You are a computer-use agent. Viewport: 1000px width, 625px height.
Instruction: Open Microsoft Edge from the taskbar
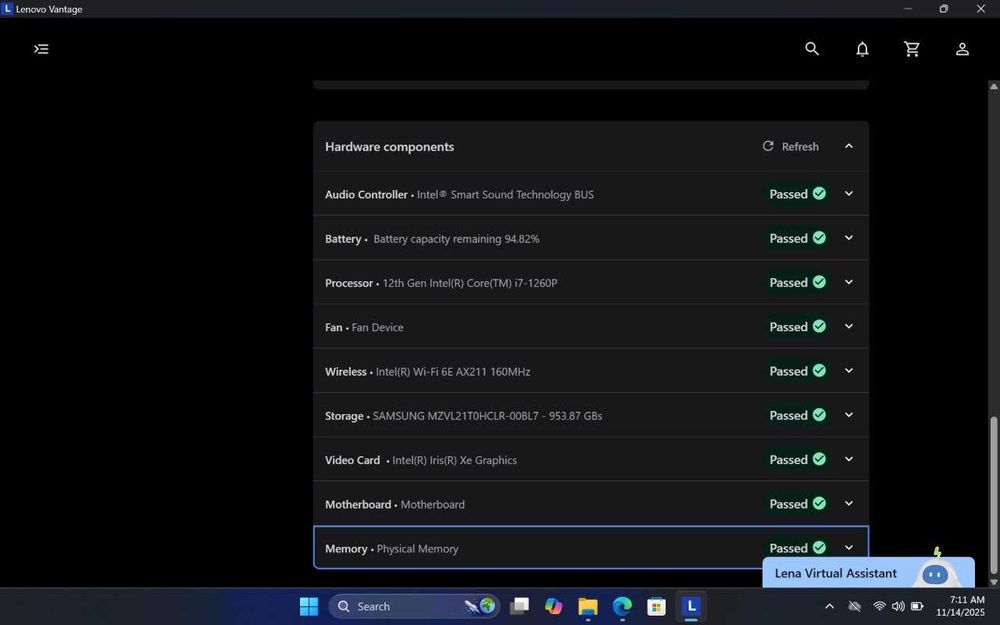(x=622, y=606)
